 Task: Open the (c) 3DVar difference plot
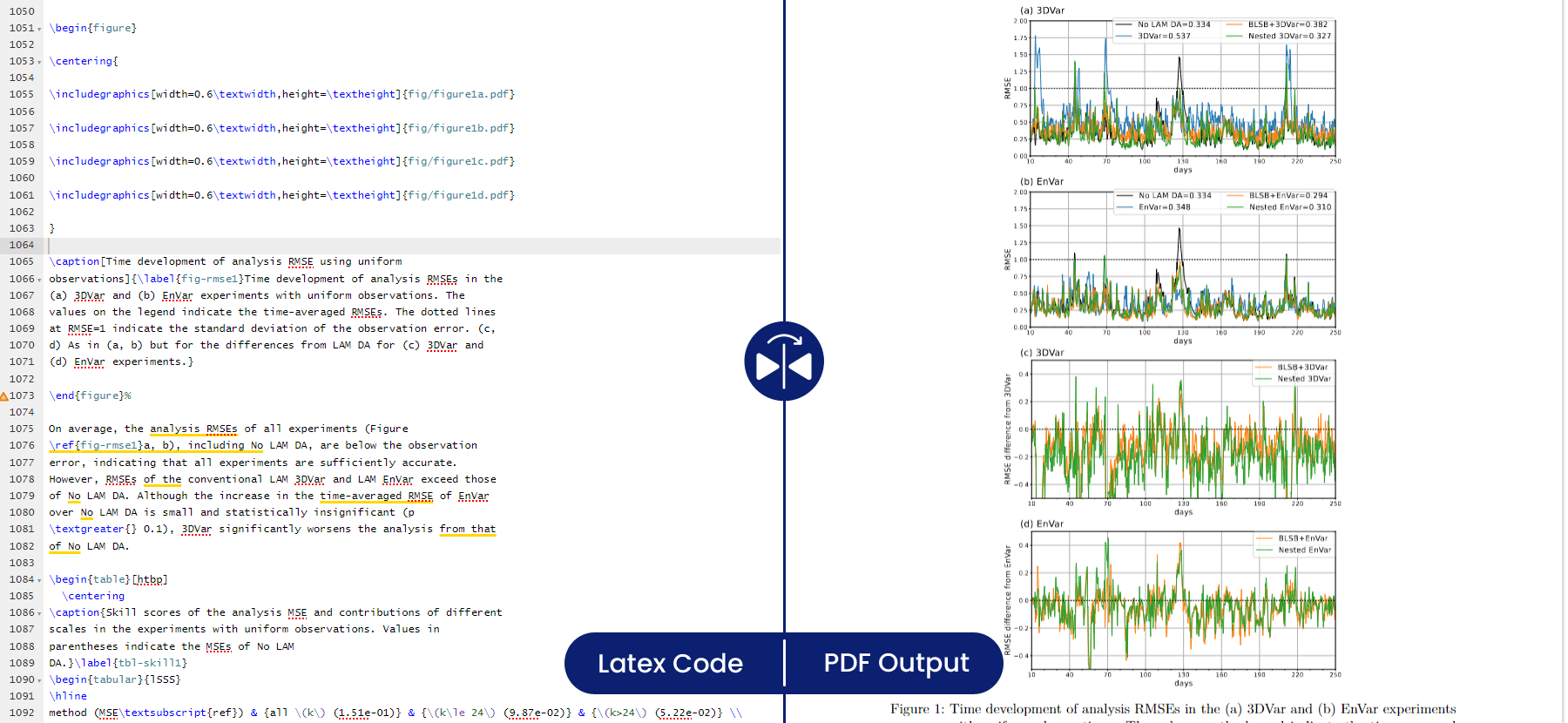[x=1182, y=429]
